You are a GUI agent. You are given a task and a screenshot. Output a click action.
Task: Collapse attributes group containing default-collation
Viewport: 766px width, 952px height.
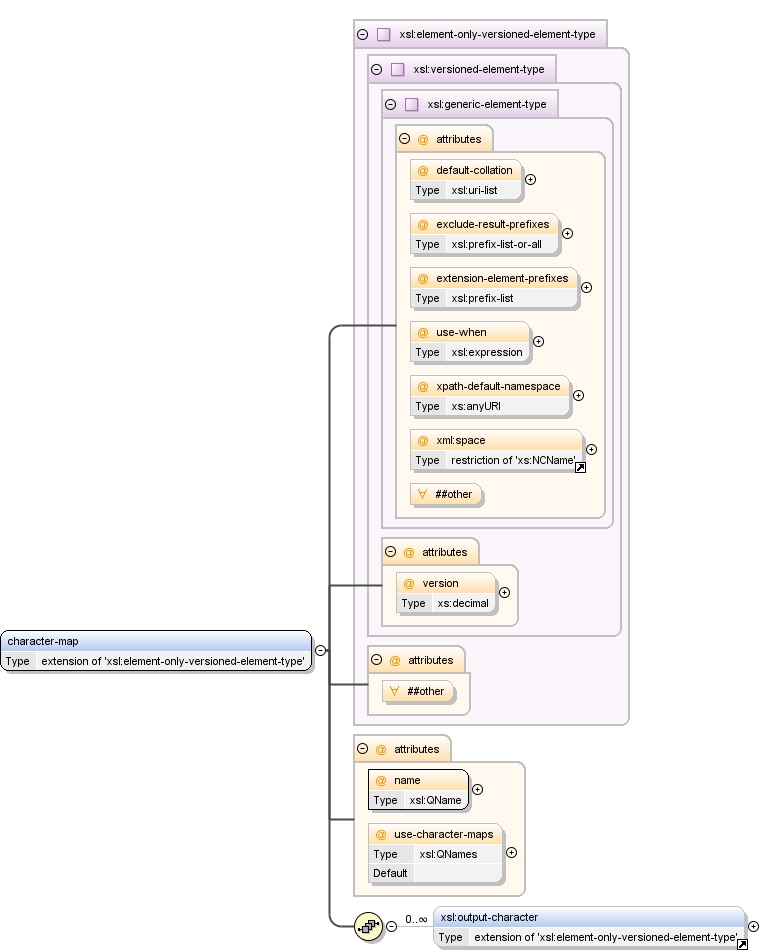click(x=404, y=139)
